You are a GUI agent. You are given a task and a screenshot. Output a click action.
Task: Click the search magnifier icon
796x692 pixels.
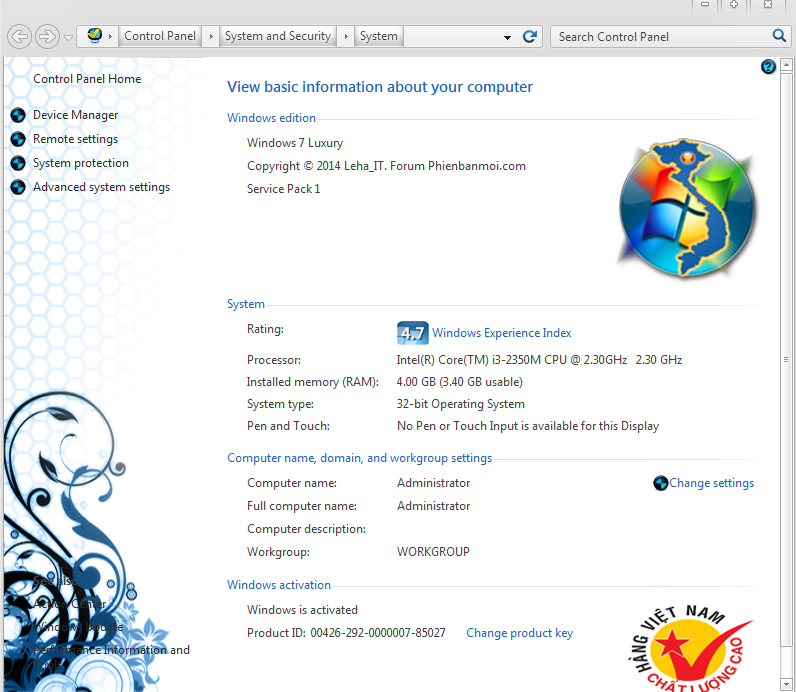[x=779, y=36]
